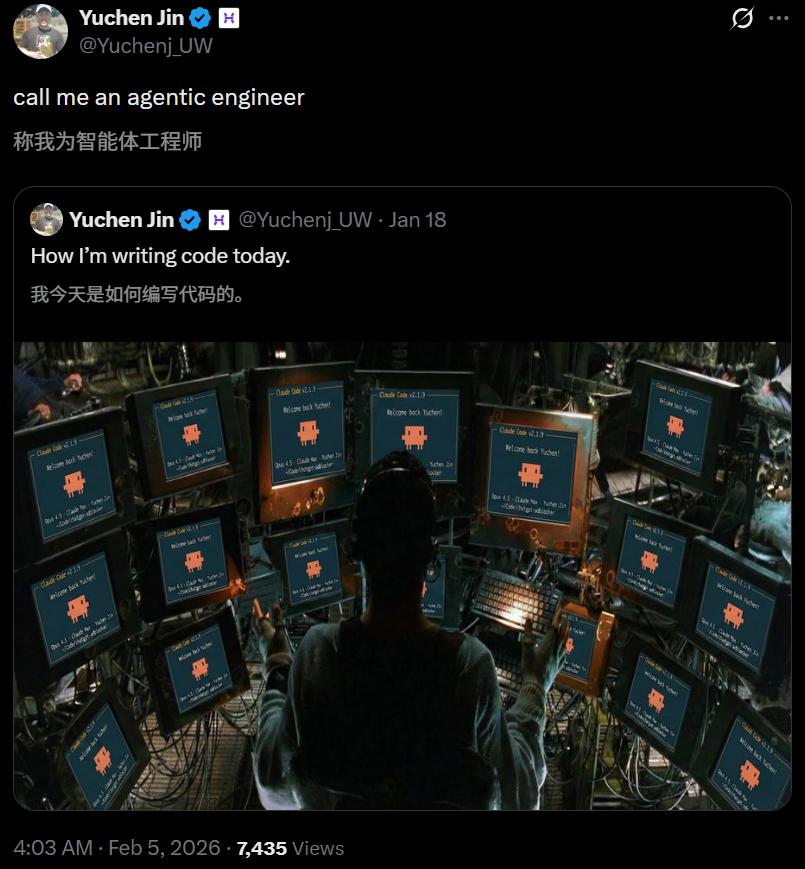Open the quoted tweet's Matrix monitors image
805x869 pixels.
[402, 576]
